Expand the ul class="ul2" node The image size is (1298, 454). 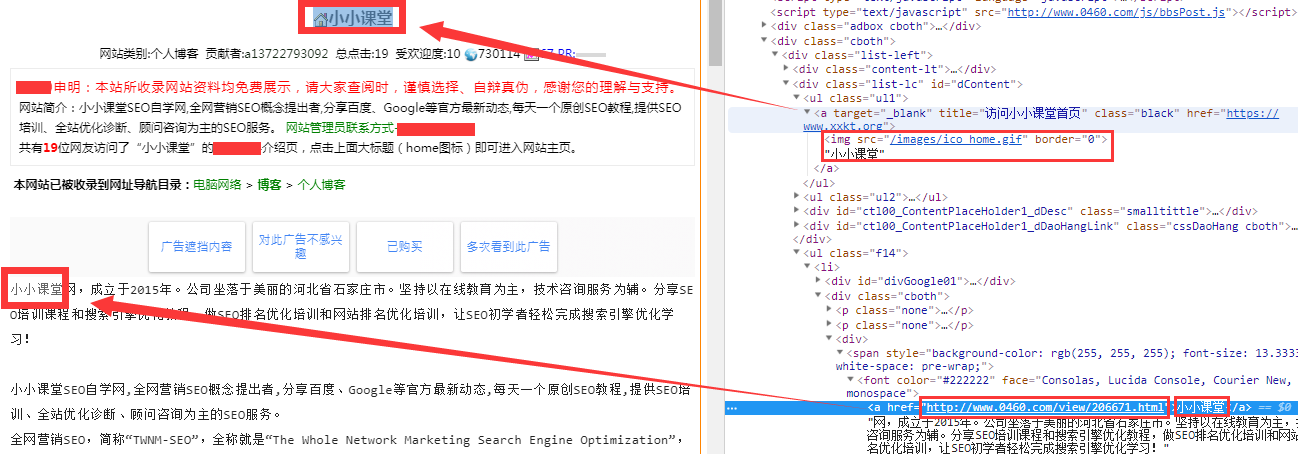click(796, 197)
